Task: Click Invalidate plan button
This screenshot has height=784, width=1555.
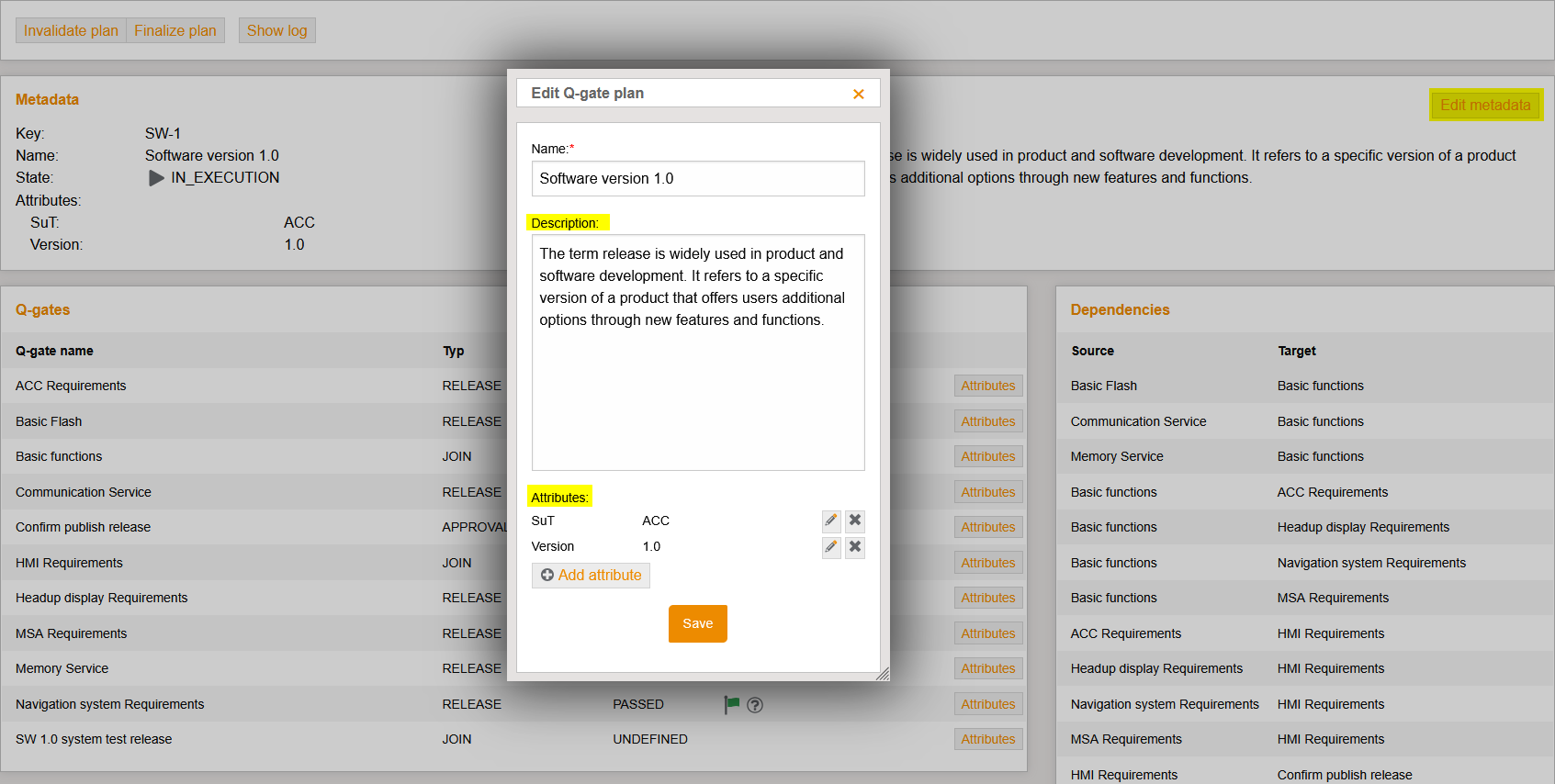Action: point(71,30)
